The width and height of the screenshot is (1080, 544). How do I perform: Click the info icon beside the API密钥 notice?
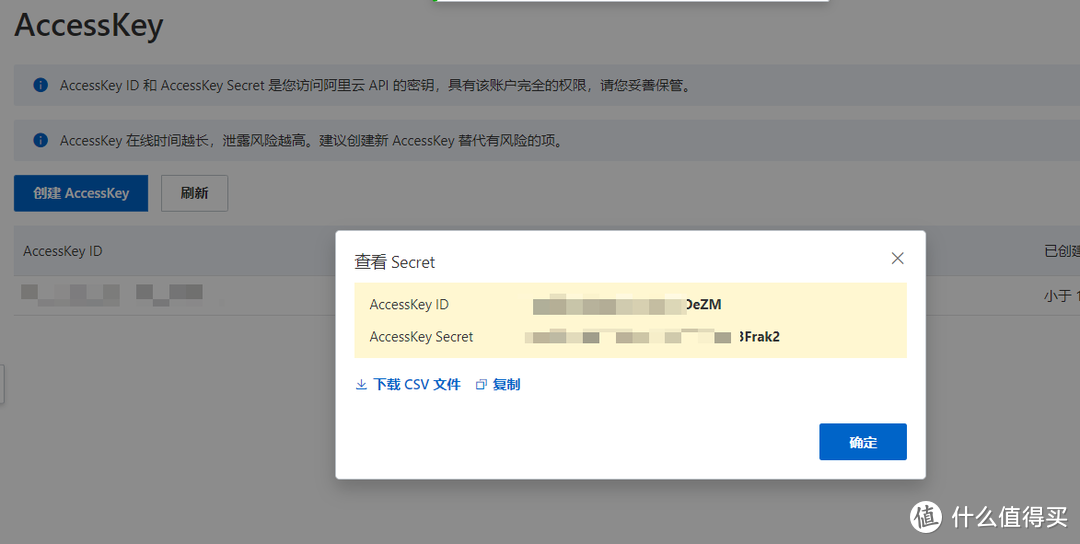pyautogui.click(x=41, y=85)
